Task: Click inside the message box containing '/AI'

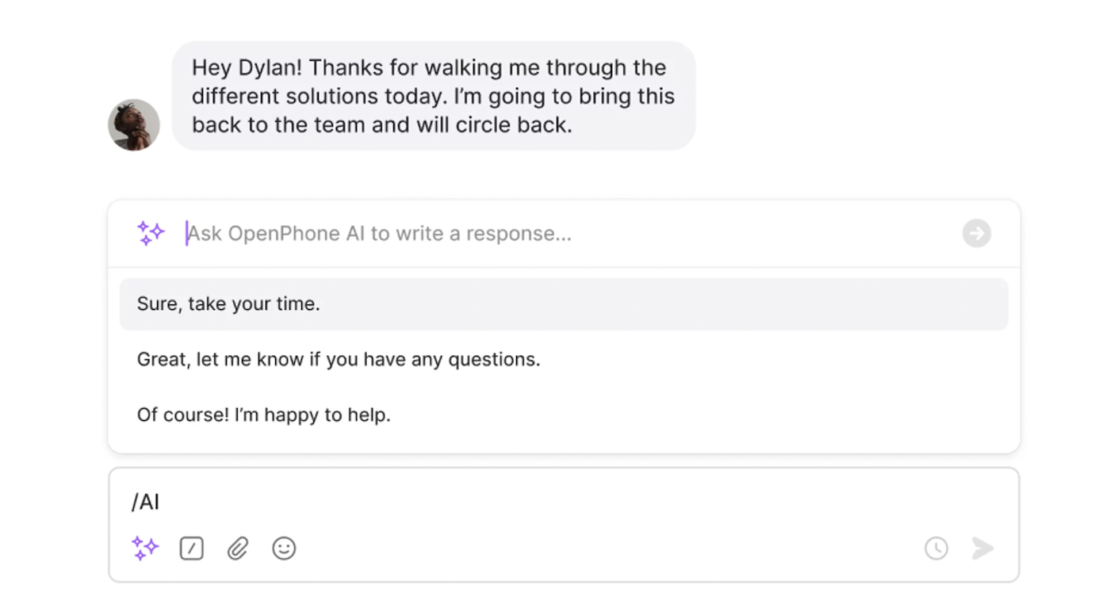Action: [400, 501]
